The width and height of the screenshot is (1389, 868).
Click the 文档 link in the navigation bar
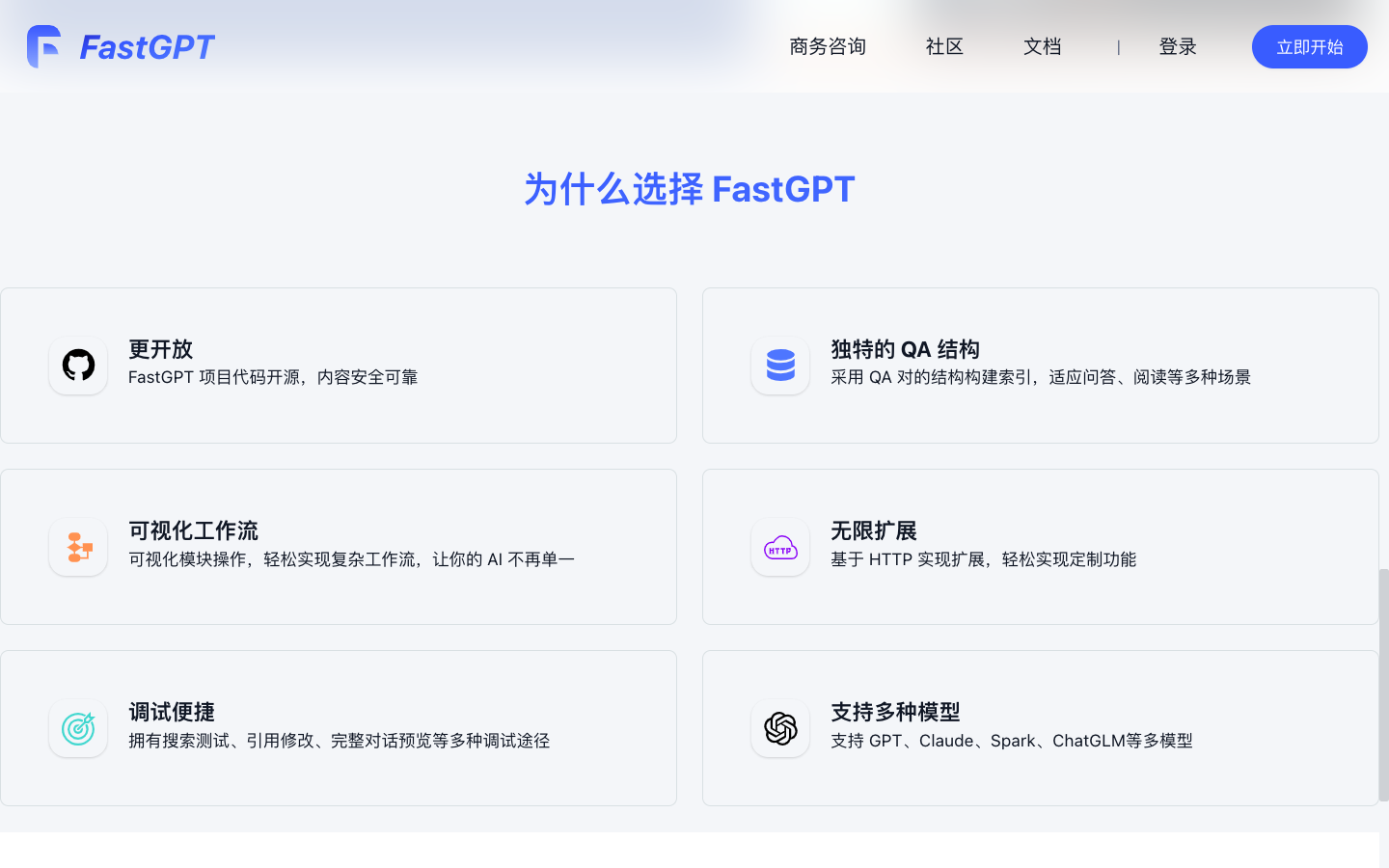[1042, 46]
